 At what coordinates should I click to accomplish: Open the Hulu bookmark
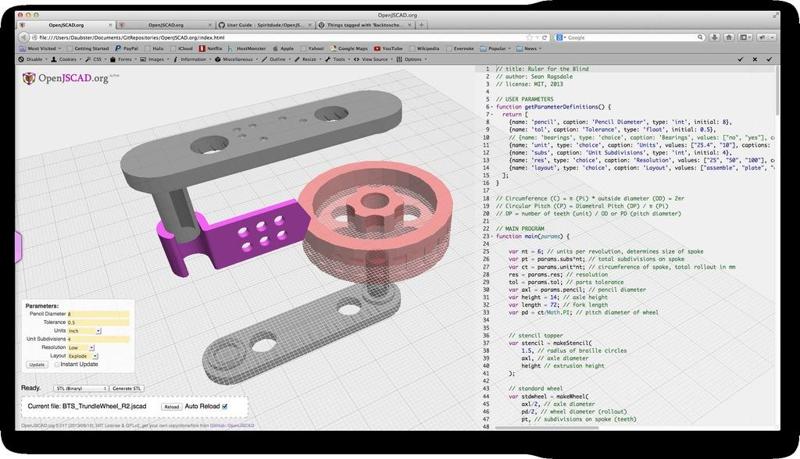(154, 48)
